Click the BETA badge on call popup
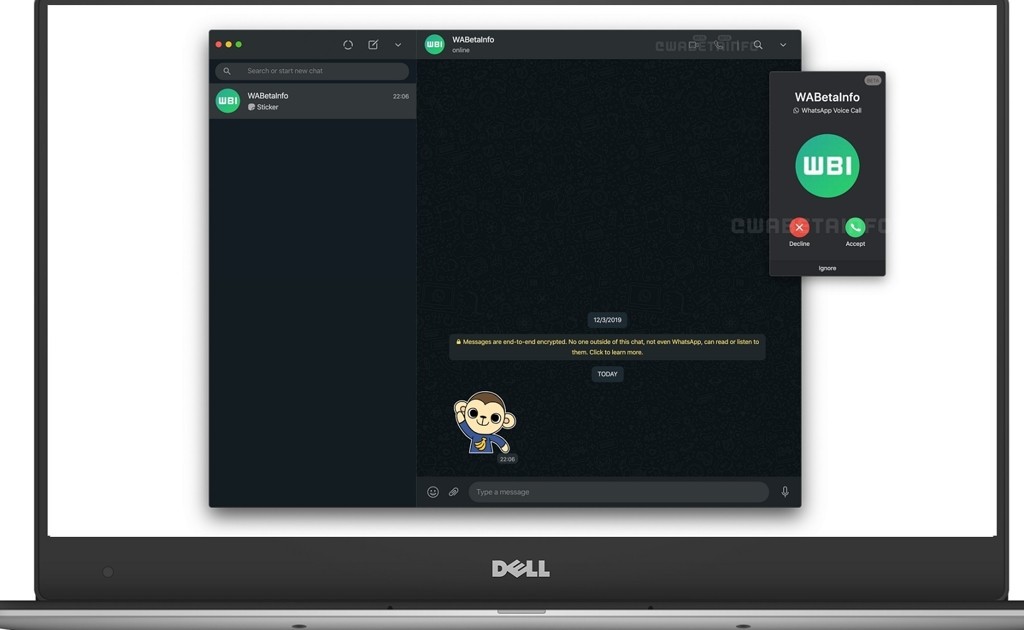 click(x=872, y=80)
